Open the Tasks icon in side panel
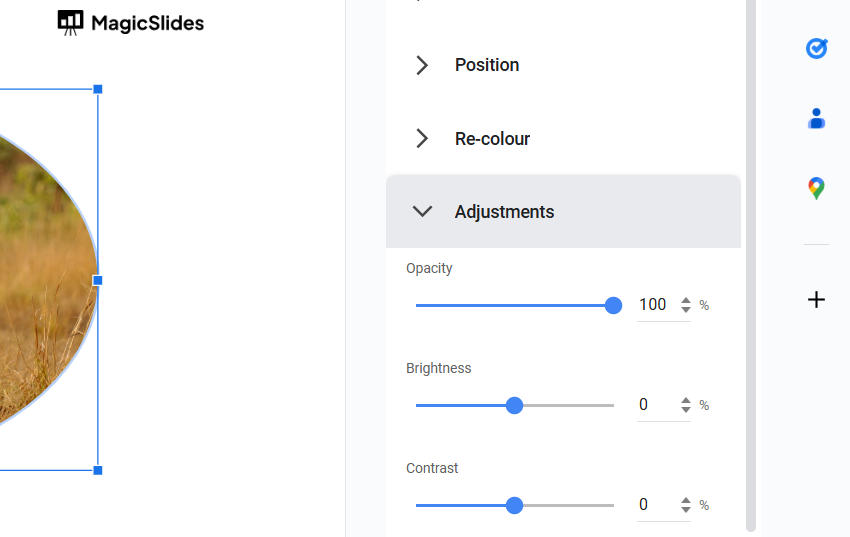Screen dimensions: 850x537 816,48
